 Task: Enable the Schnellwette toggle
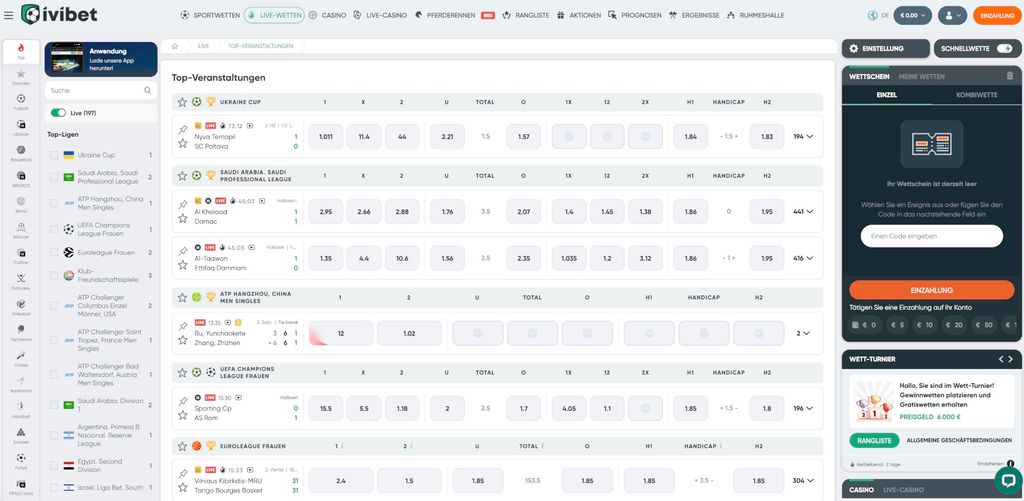(1004, 48)
